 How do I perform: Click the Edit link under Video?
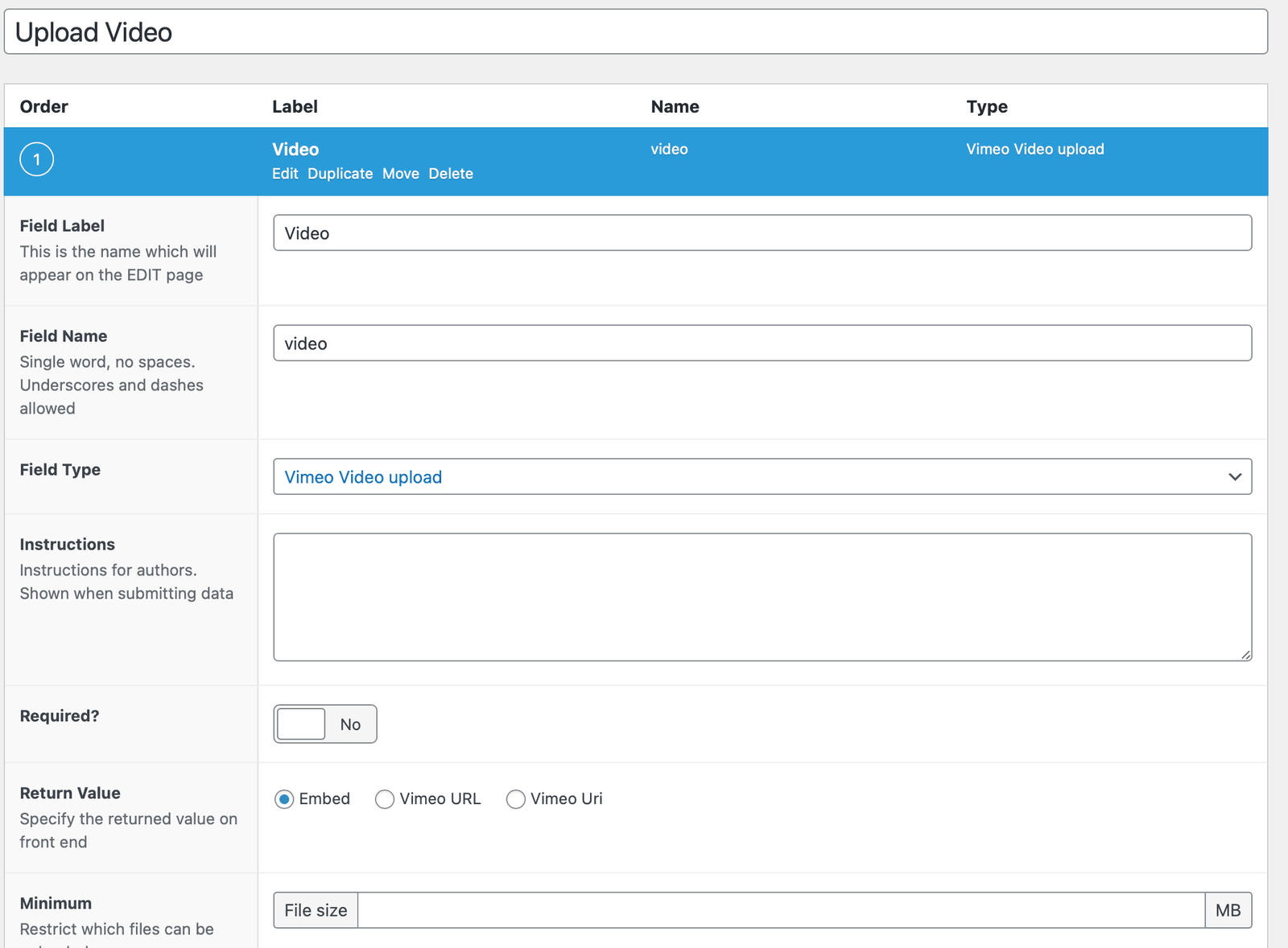[285, 174]
